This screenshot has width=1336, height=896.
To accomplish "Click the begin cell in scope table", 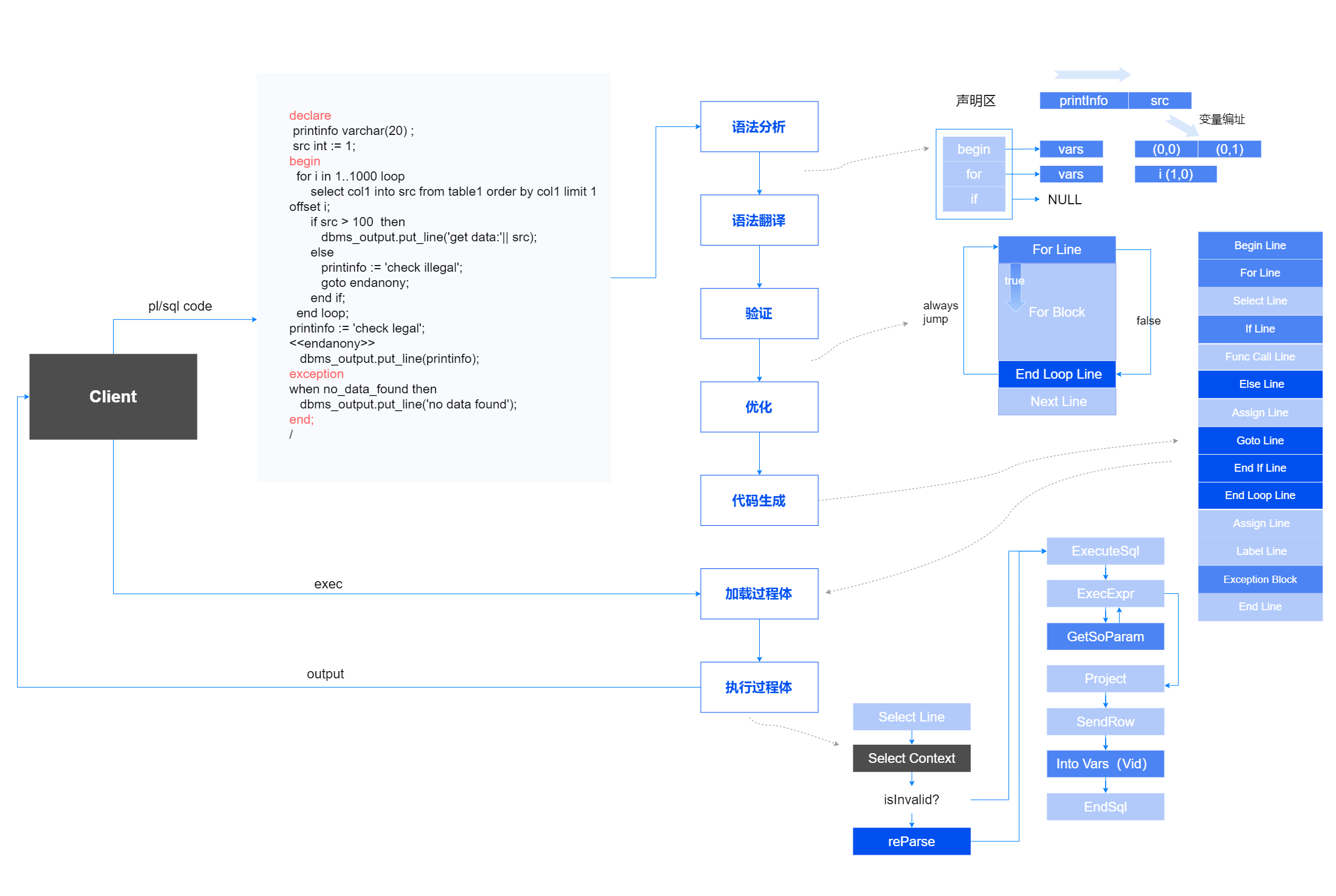I will point(973,149).
